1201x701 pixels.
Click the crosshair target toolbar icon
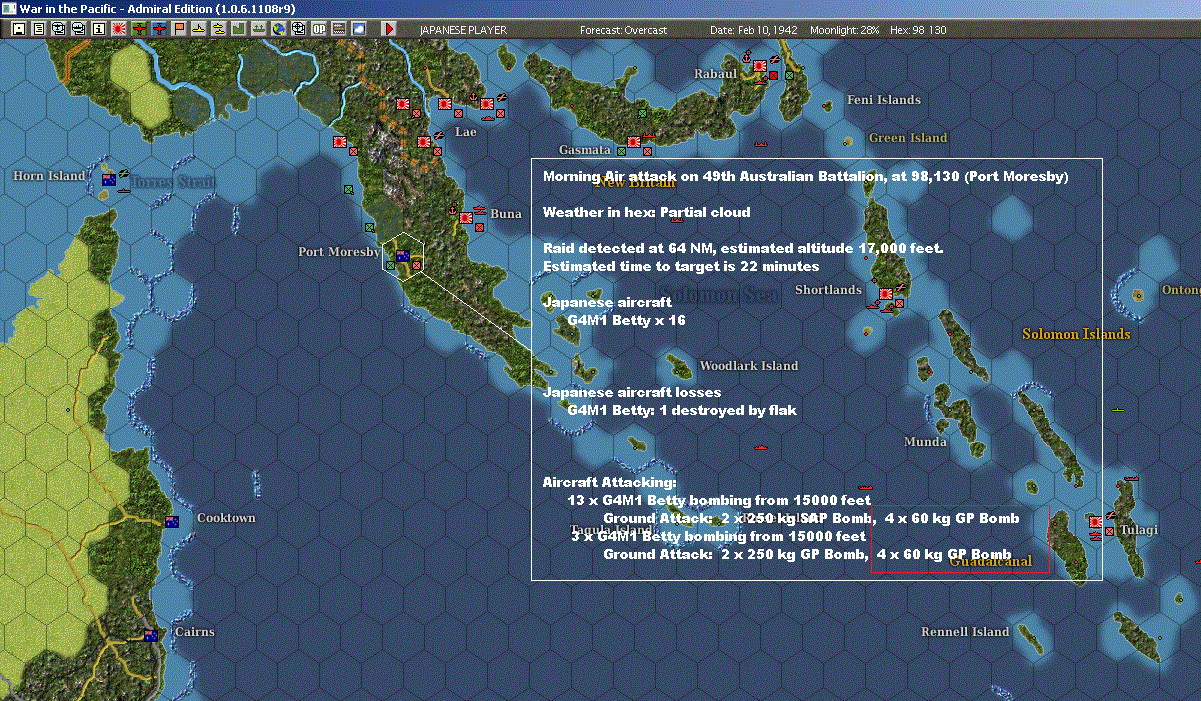click(298, 29)
